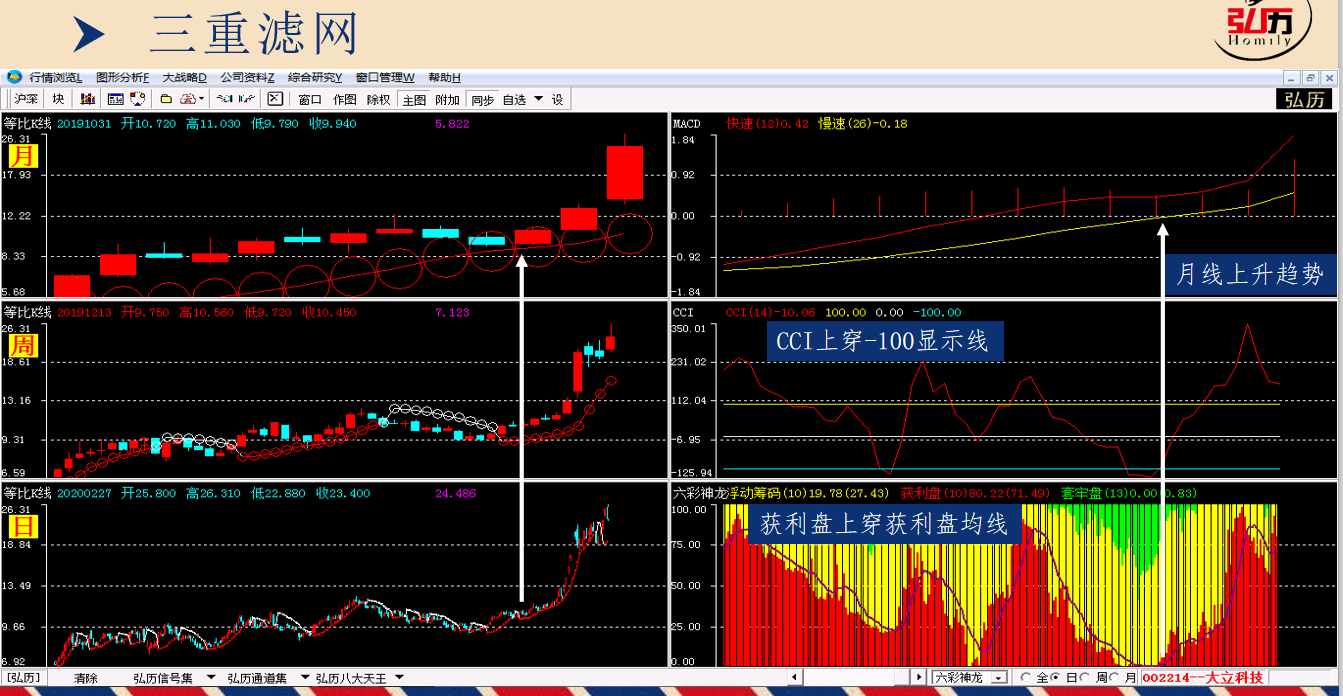
Task: Select the 周 weekly radio button
Action: (1087, 678)
